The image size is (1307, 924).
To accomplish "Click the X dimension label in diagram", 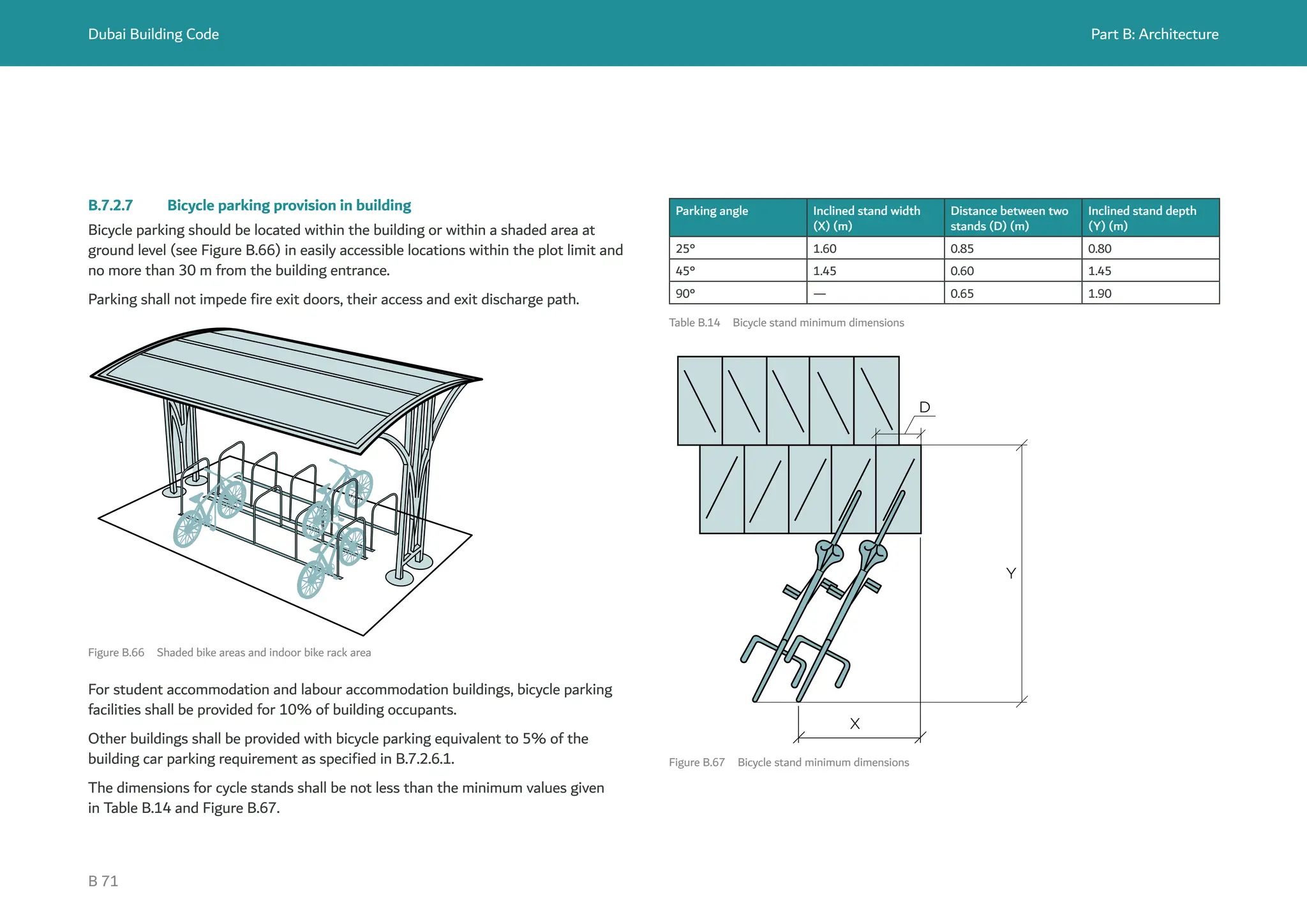I will coord(855,724).
